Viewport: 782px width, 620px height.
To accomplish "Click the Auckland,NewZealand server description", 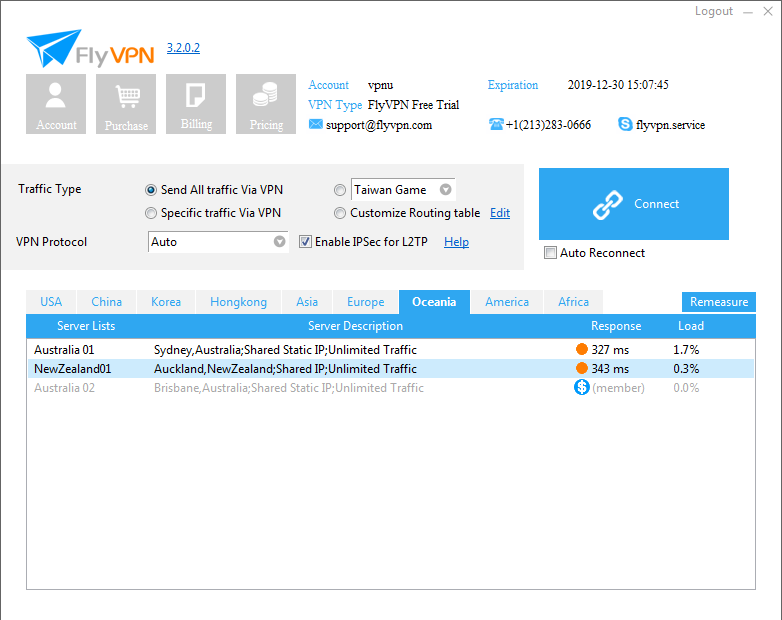I will (x=285, y=369).
